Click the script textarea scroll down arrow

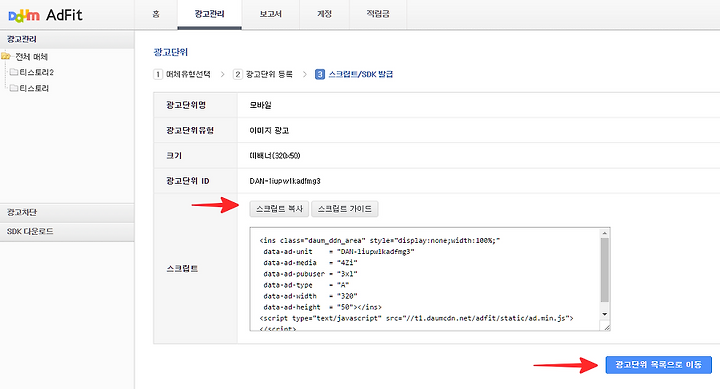[x=605, y=314]
